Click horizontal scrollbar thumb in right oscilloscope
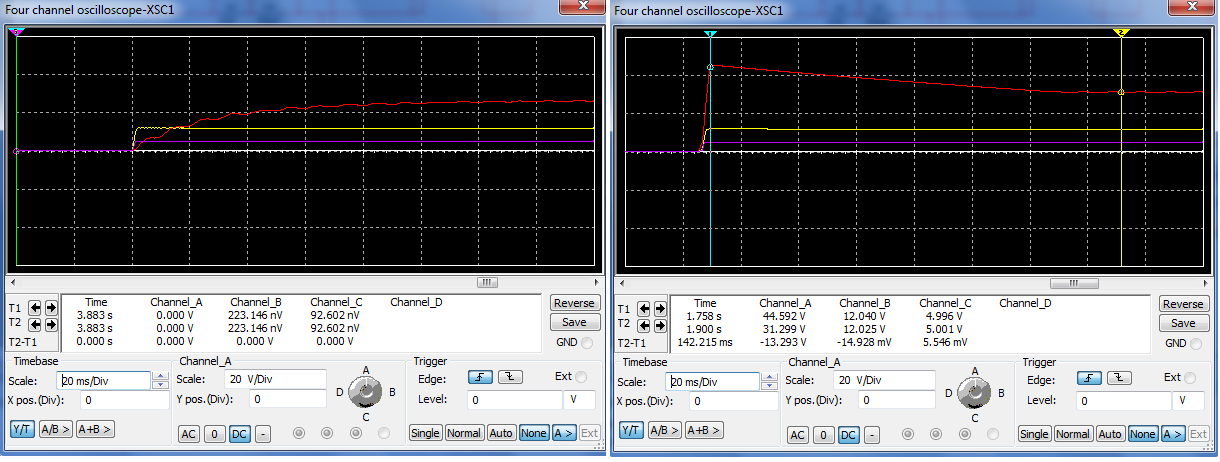The height and width of the screenshot is (462, 1220). click(x=1076, y=283)
